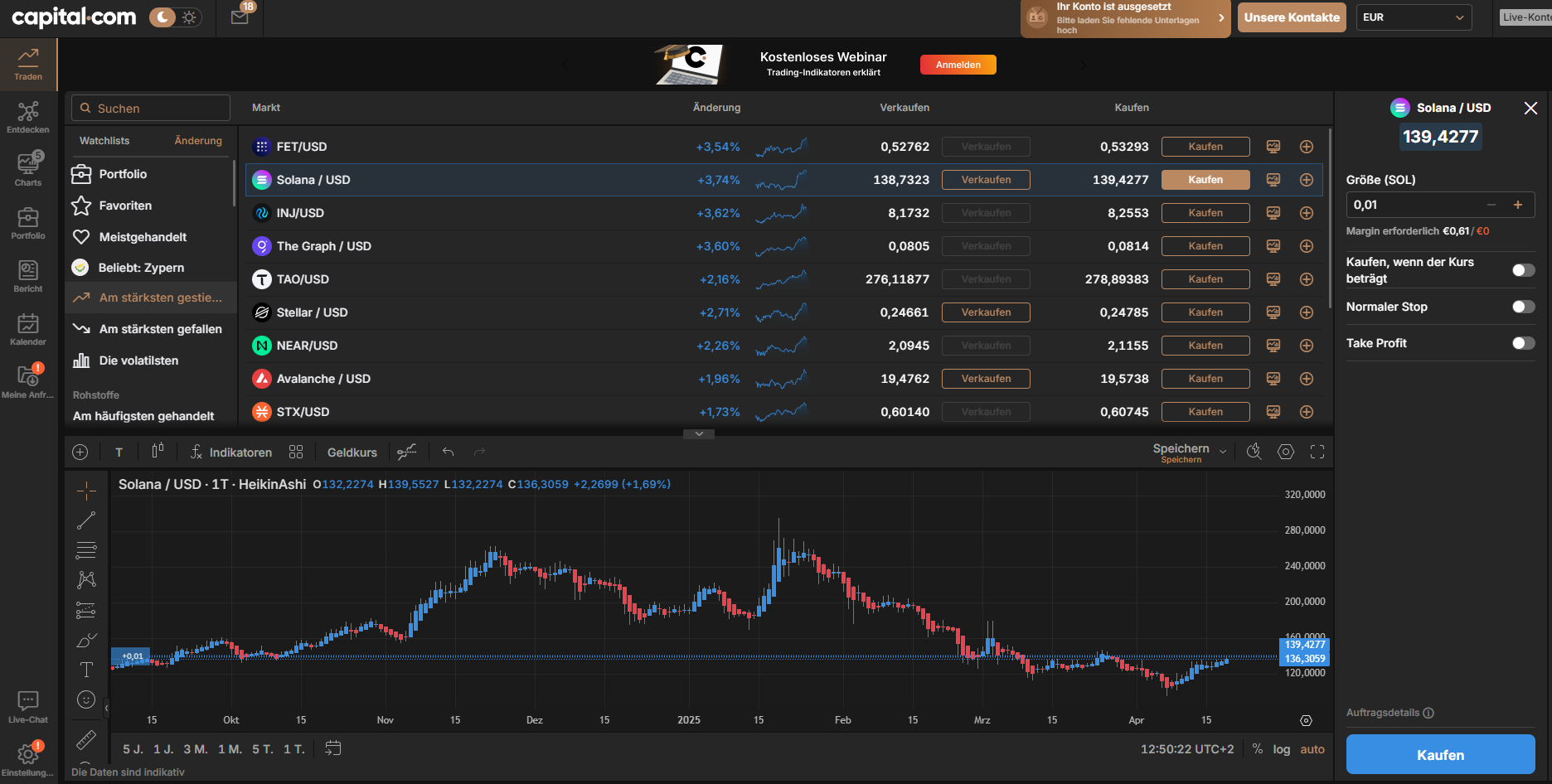
Task: Toggle auto scale on chart
Action: point(1312,749)
